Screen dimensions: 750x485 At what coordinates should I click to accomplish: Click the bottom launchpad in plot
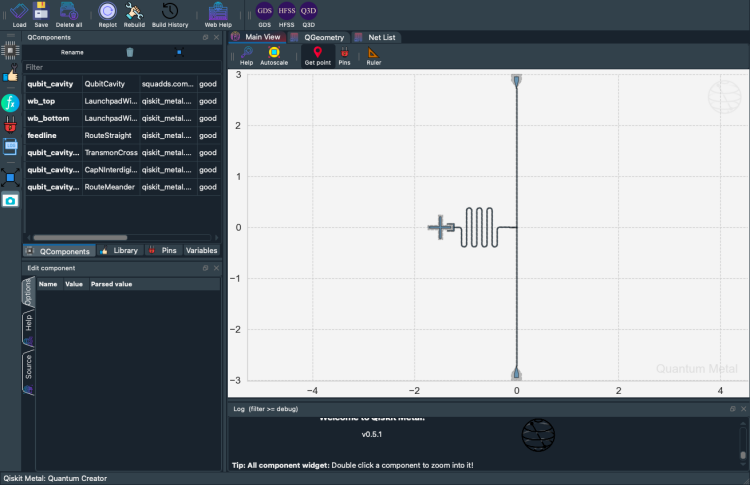pyautogui.click(x=516, y=373)
